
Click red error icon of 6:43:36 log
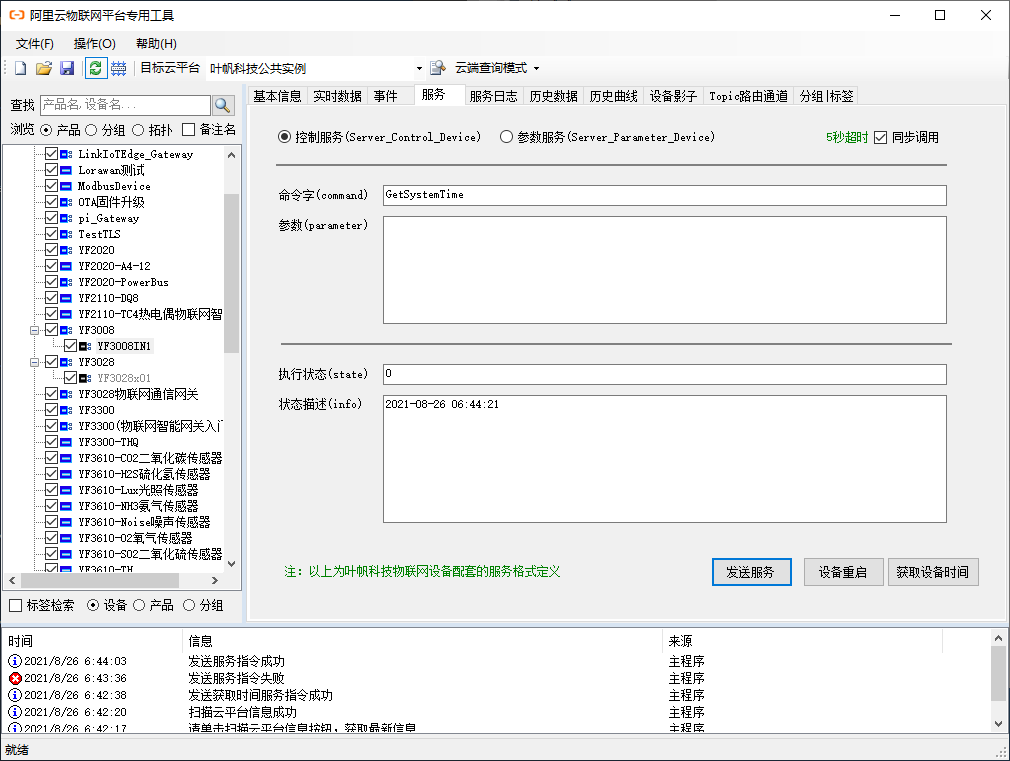(15, 678)
